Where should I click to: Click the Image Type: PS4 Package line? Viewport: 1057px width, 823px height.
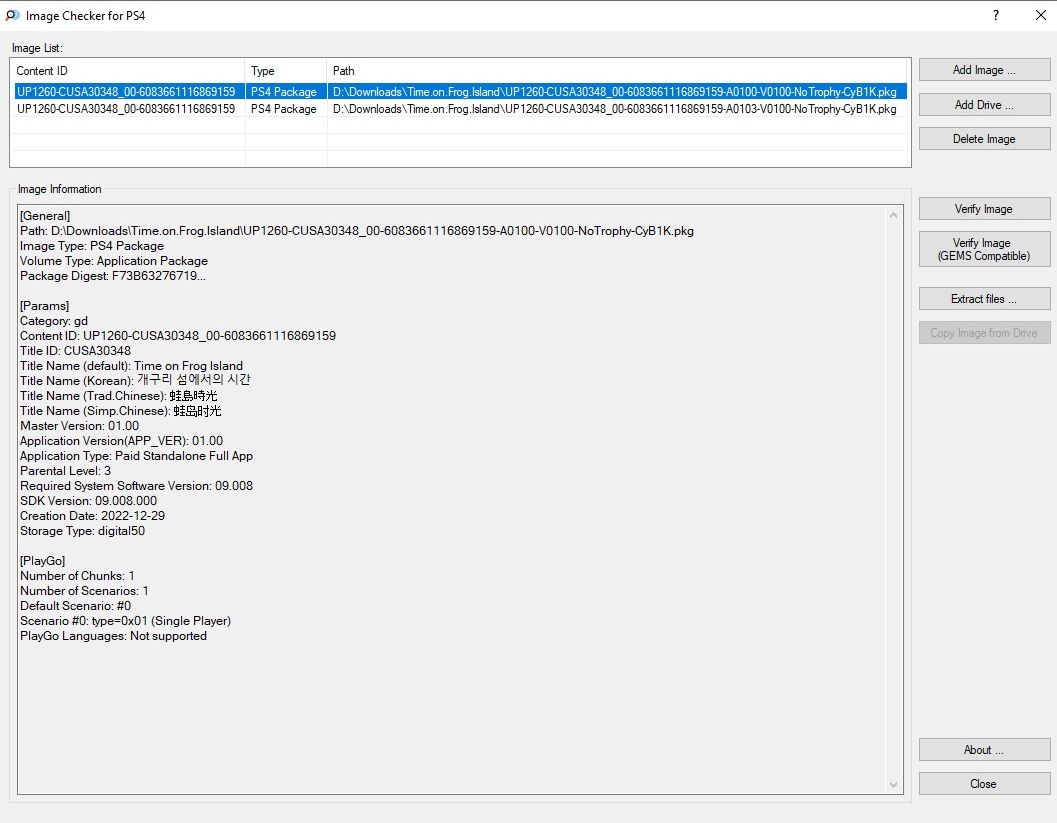pyautogui.click(x=92, y=246)
